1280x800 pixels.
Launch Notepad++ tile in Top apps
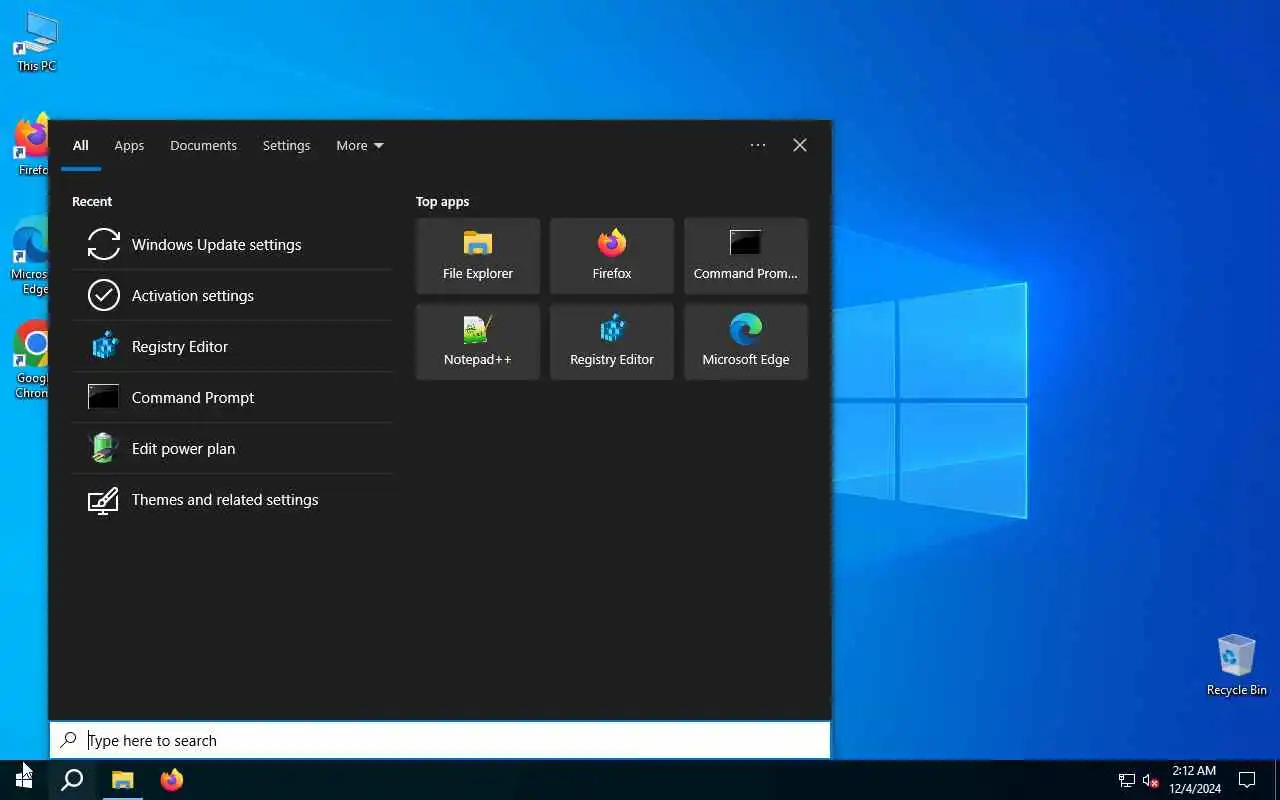click(478, 342)
